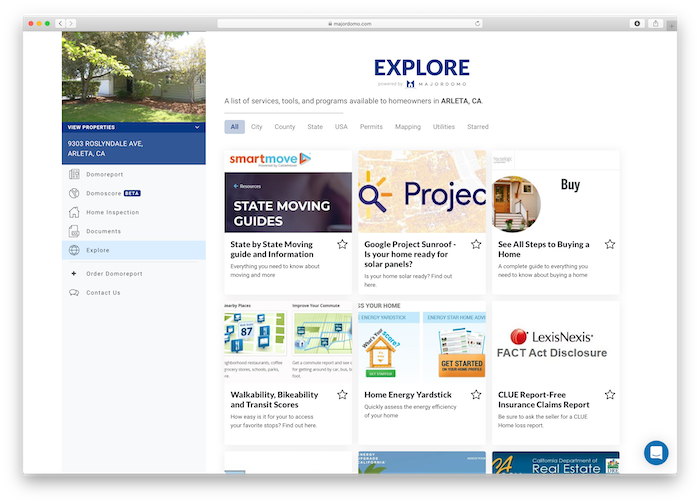700x504 pixels.
Task: Open Home Energy Yardstick card title
Action: click(x=408, y=395)
